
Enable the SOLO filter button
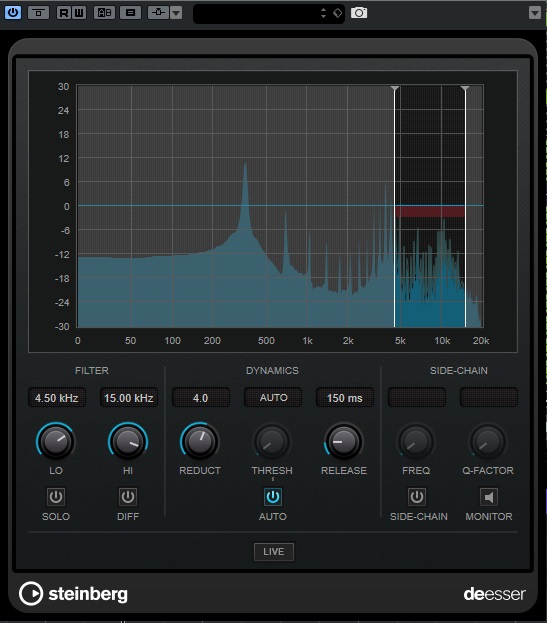(x=56, y=497)
